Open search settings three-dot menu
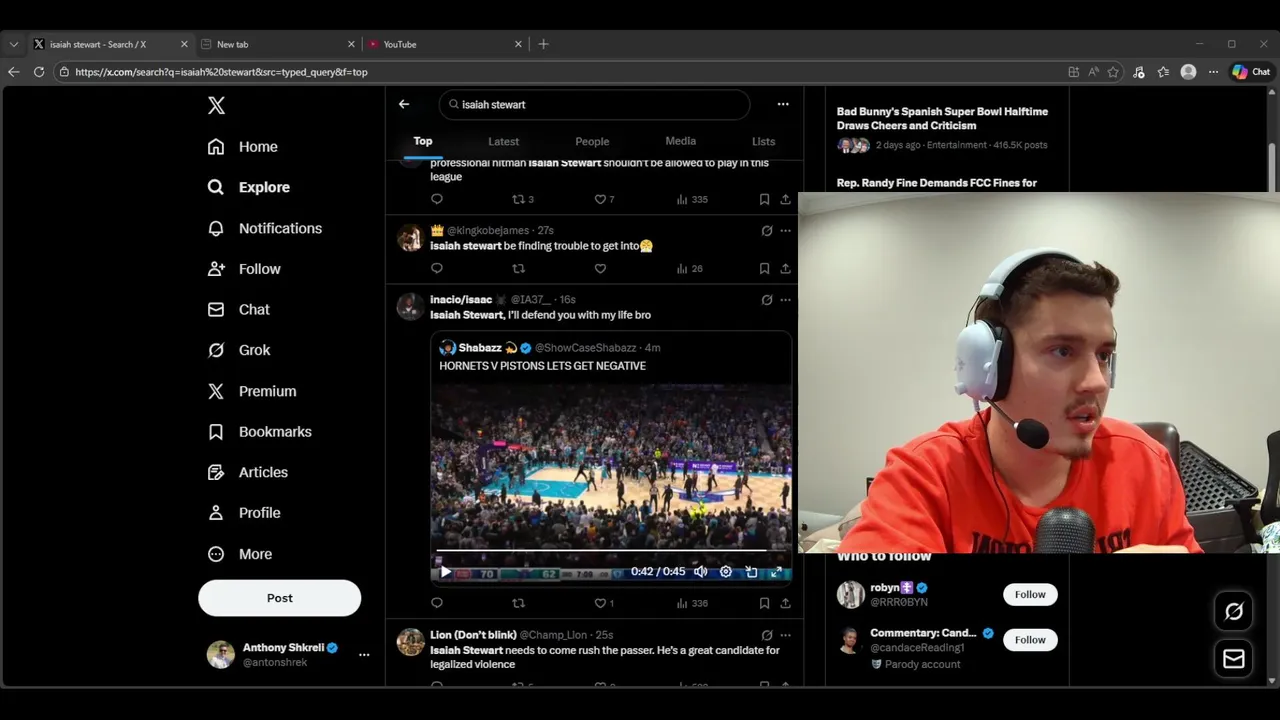Viewport: 1280px width, 720px height. (783, 104)
